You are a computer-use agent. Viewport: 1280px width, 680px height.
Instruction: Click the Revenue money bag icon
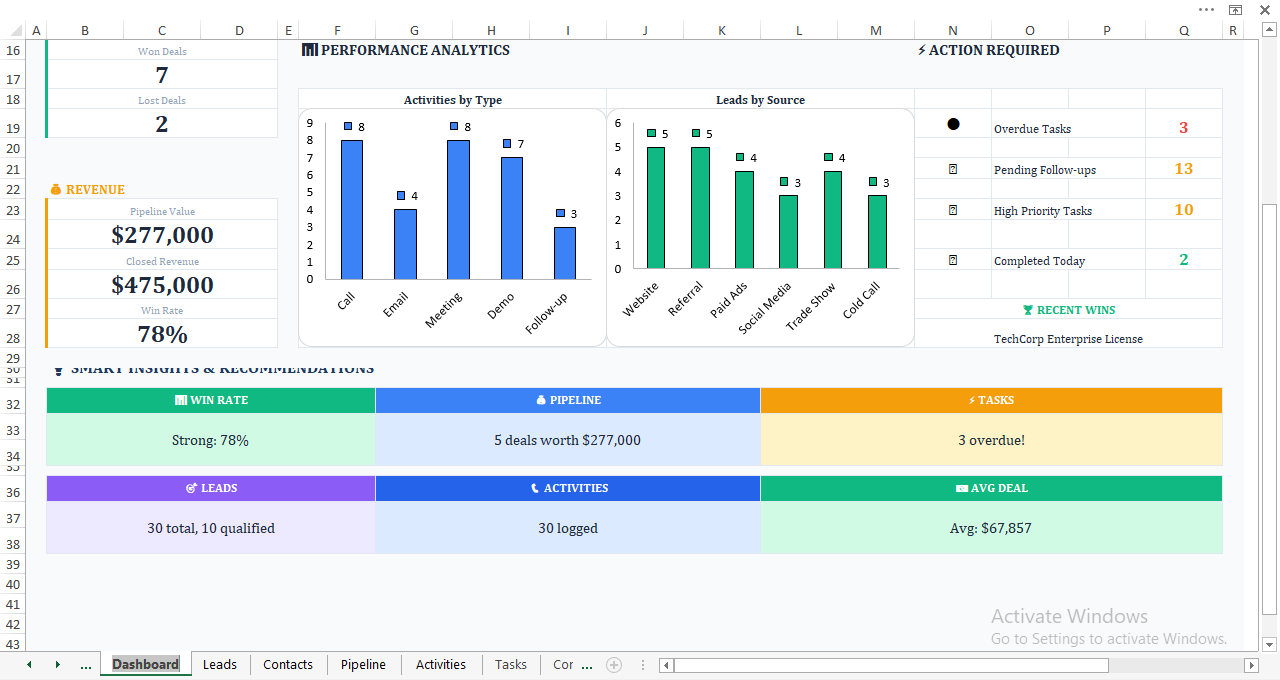[56, 189]
